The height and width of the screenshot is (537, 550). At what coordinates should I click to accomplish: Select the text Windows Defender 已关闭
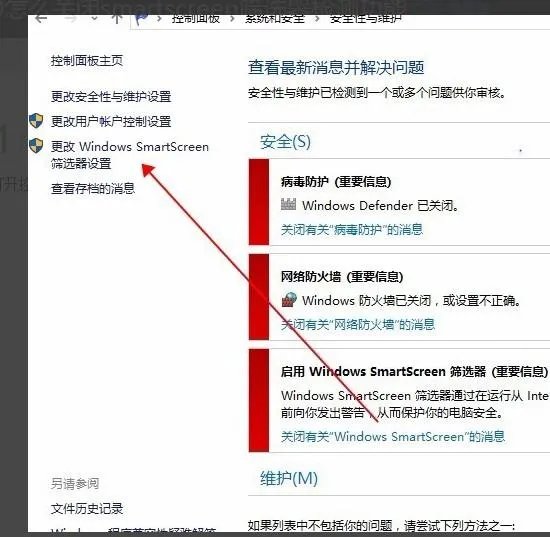point(380,205)
